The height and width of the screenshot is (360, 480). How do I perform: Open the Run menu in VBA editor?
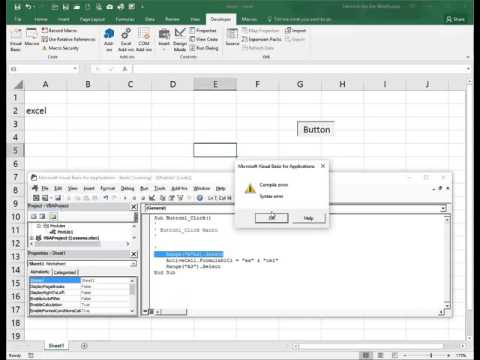144,188
